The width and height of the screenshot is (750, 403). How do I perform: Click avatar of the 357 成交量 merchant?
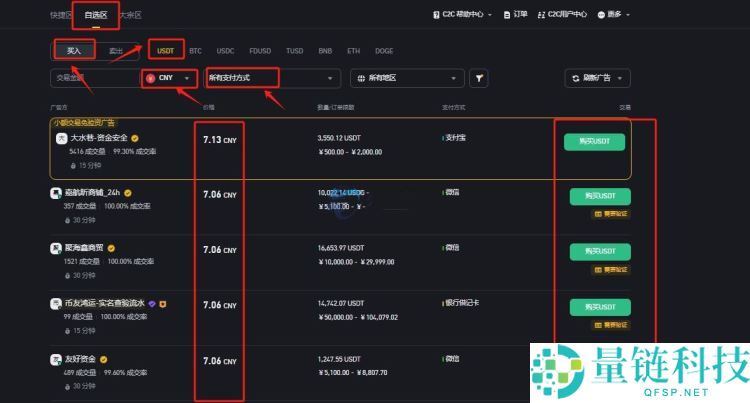(x=55, y=193)
